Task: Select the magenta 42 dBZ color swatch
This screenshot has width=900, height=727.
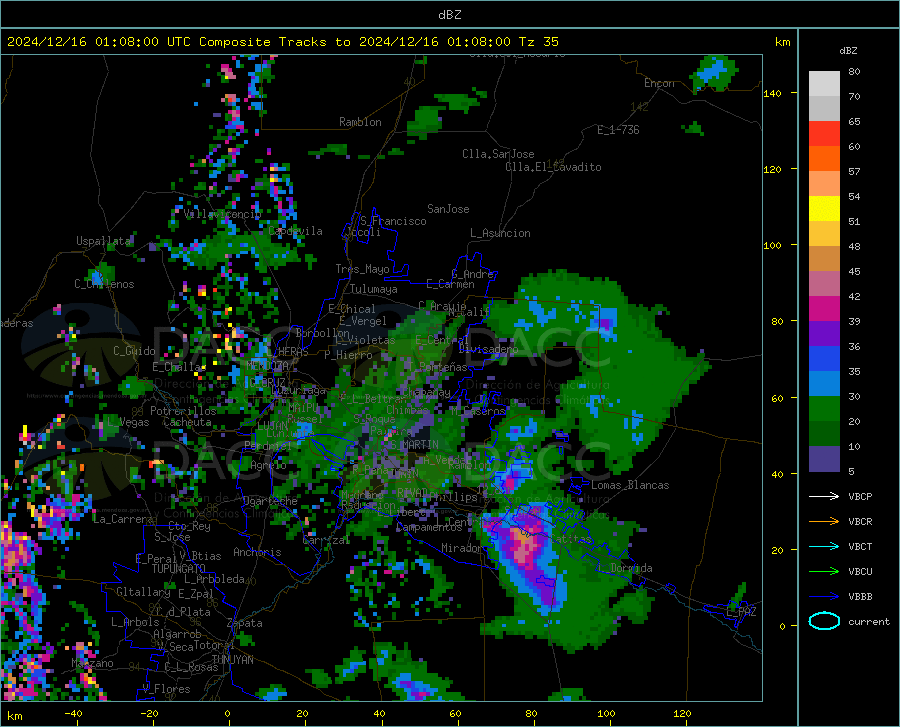Action: click(824, 309)
